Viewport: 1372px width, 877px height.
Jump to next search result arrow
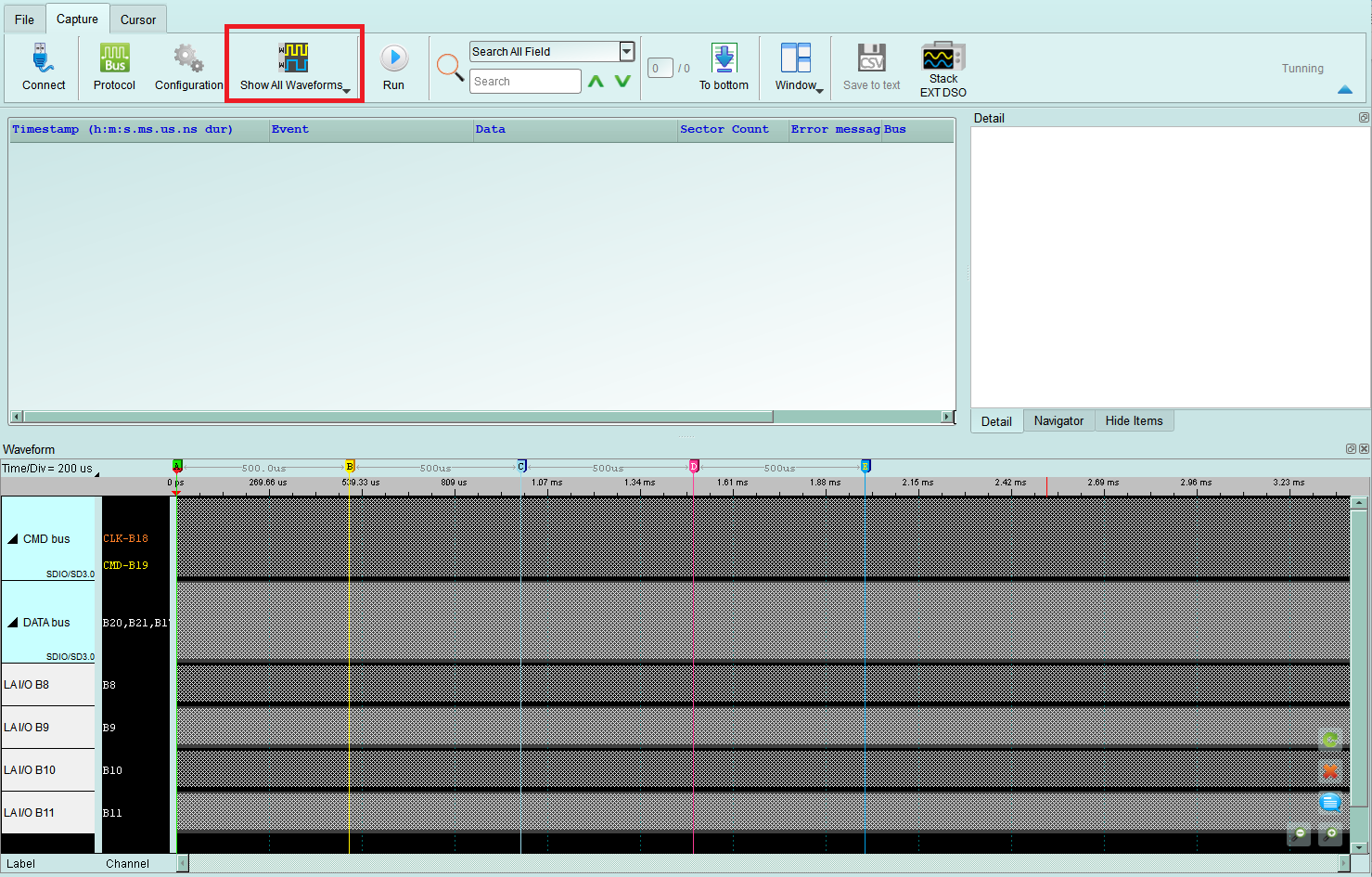click(x=622, y=82)
